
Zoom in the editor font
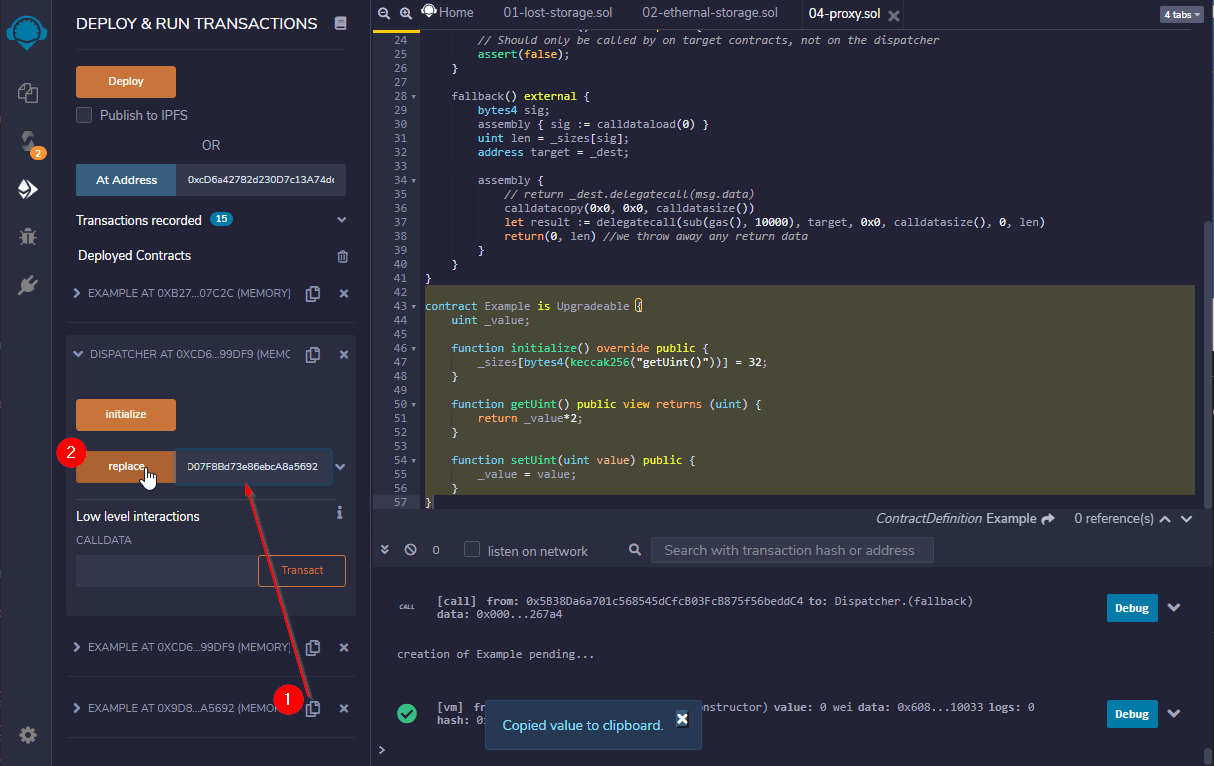(x=406, y=13)
